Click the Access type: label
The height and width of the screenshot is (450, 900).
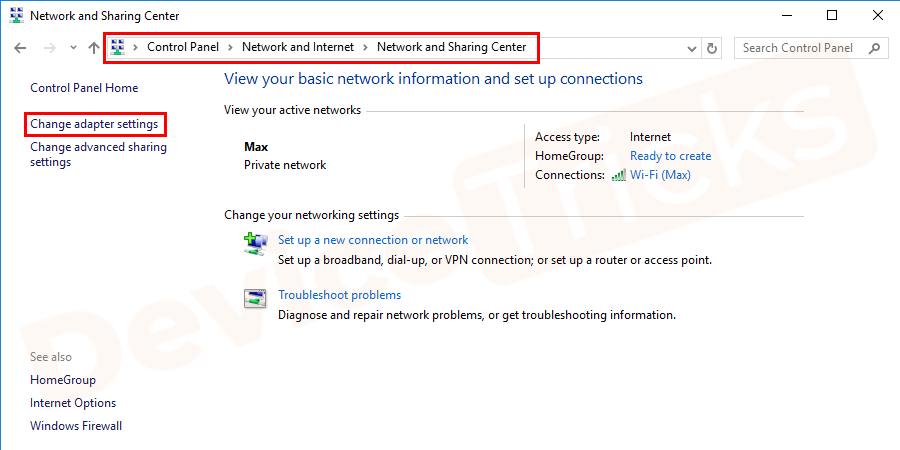coord(567,137)
